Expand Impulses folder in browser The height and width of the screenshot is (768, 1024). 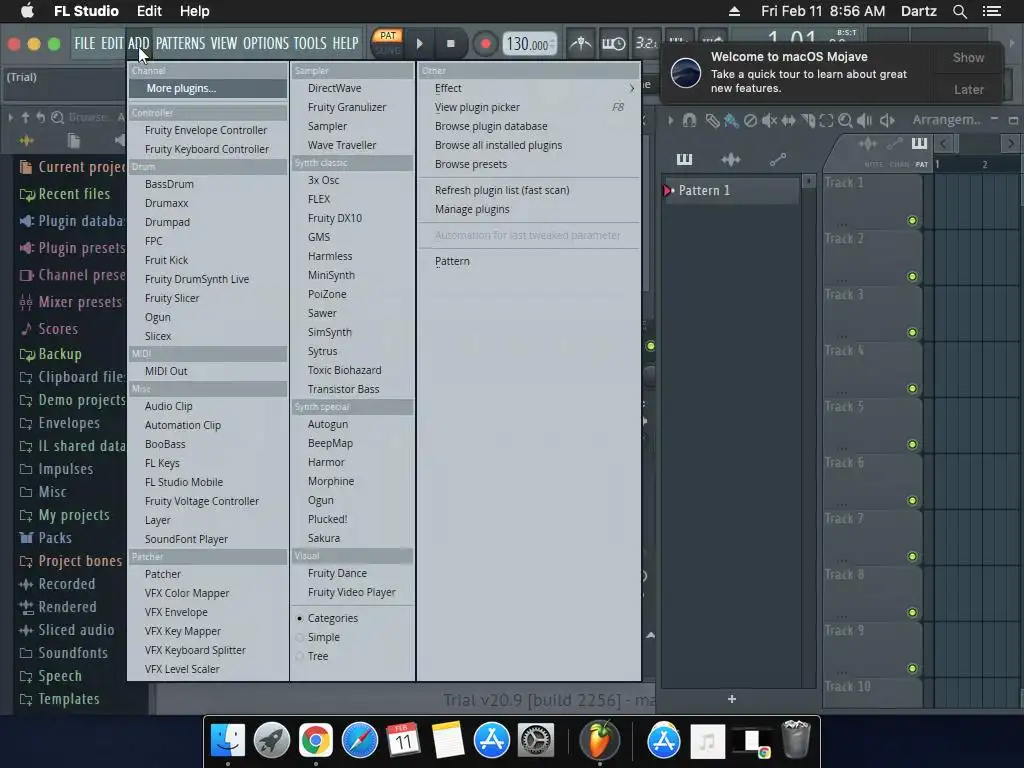coord(56,469)
